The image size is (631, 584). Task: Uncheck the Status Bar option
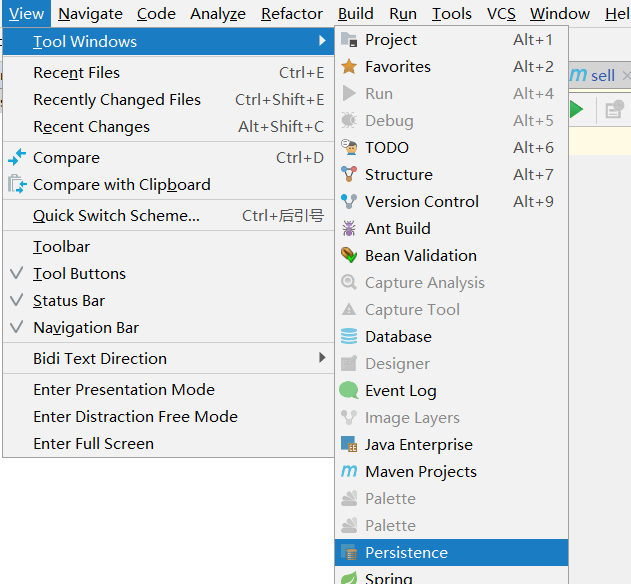coord(68,301)
